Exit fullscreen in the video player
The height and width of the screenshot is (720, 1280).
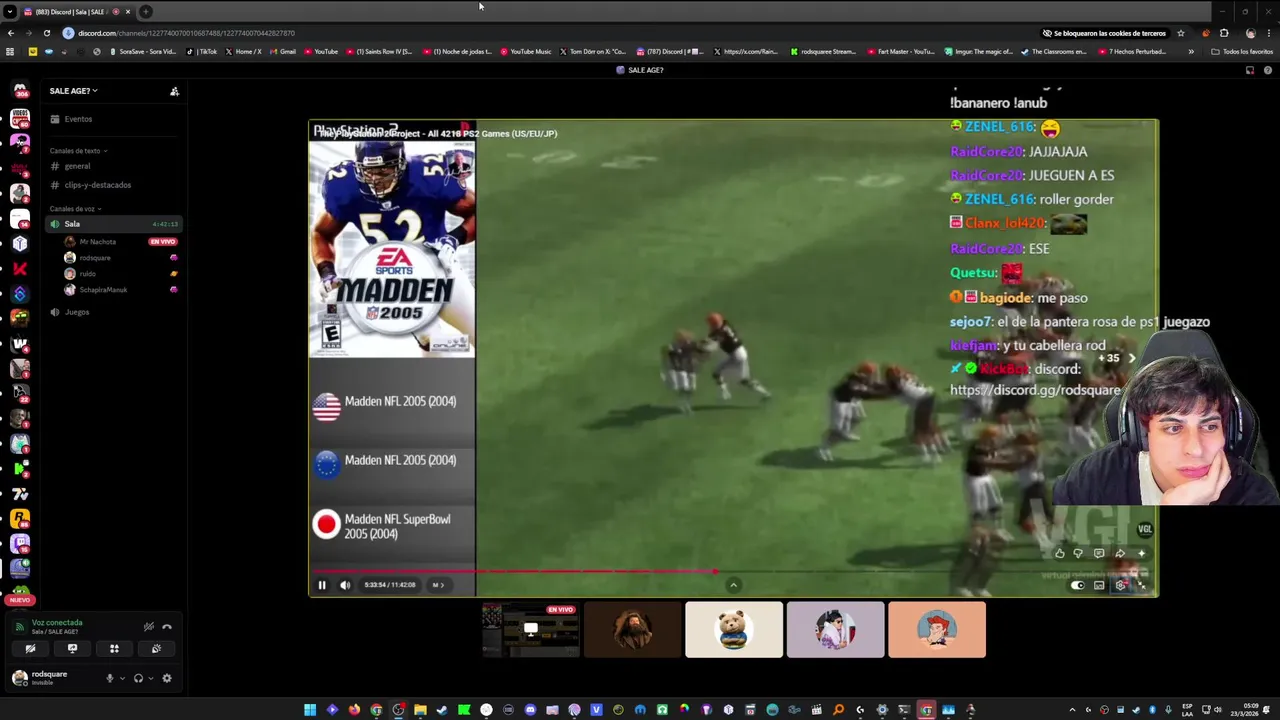(1141, 585)
